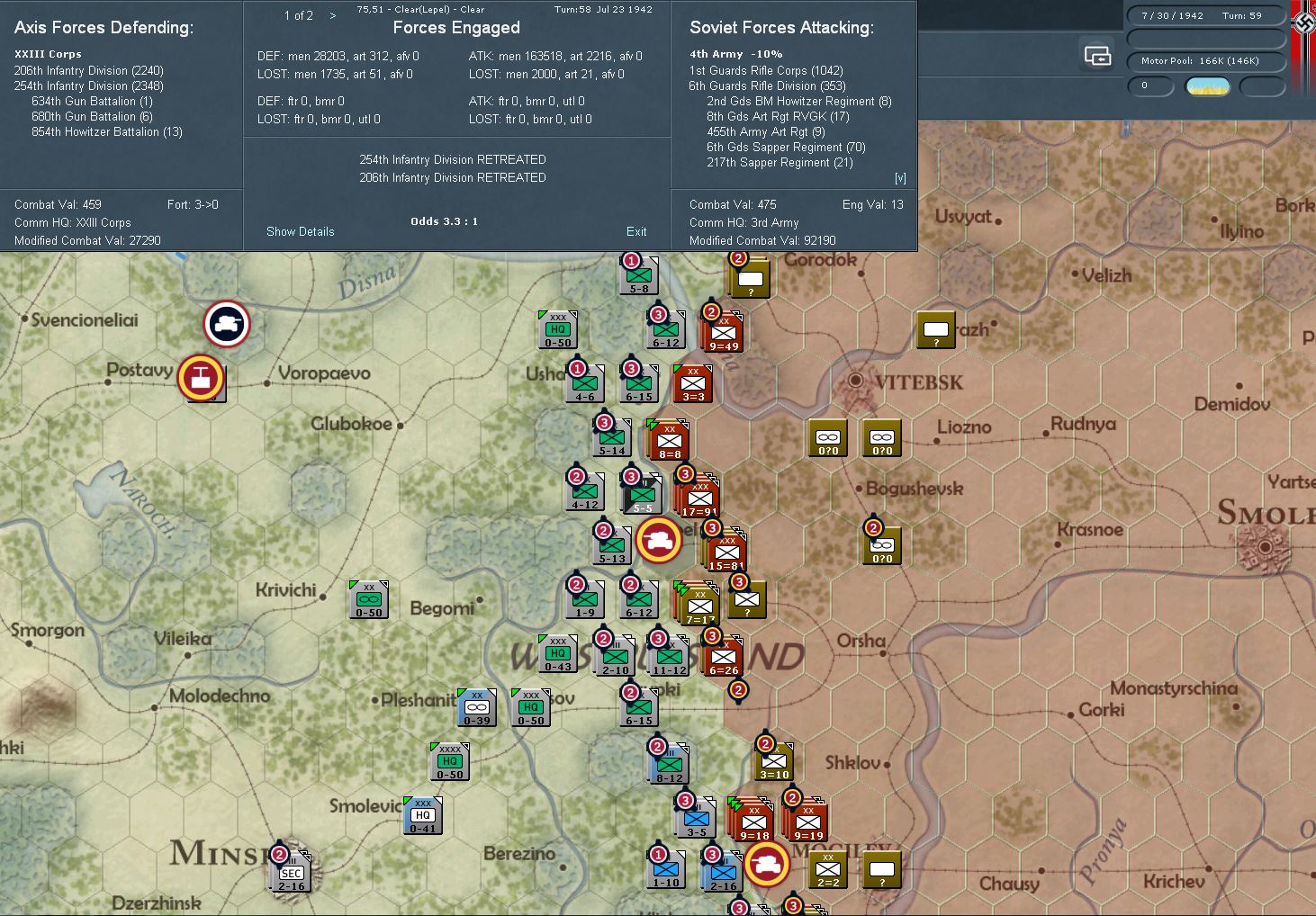The width and height of the screenshot is (1316, 916).
Task: Click the Vitebsk city on the map
Action: tap(855, 381)
